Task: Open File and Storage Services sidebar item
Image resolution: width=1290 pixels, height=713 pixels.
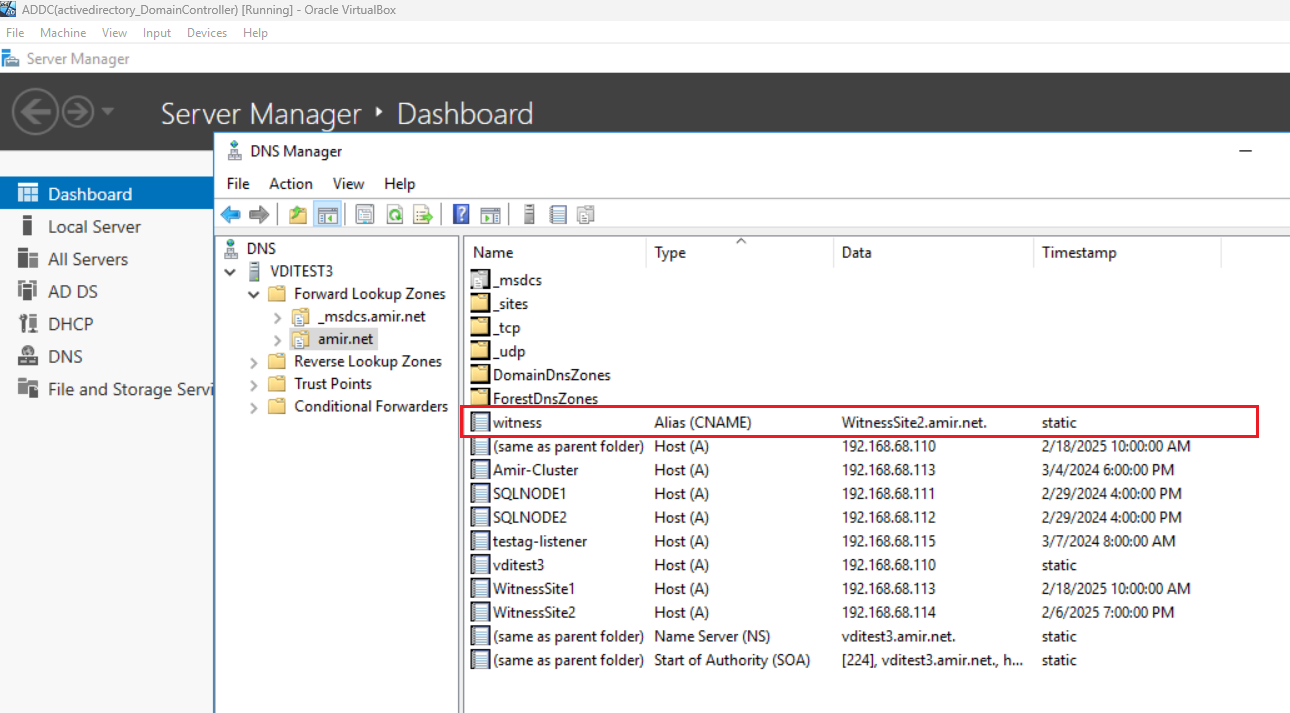Action: pos(107,389)
